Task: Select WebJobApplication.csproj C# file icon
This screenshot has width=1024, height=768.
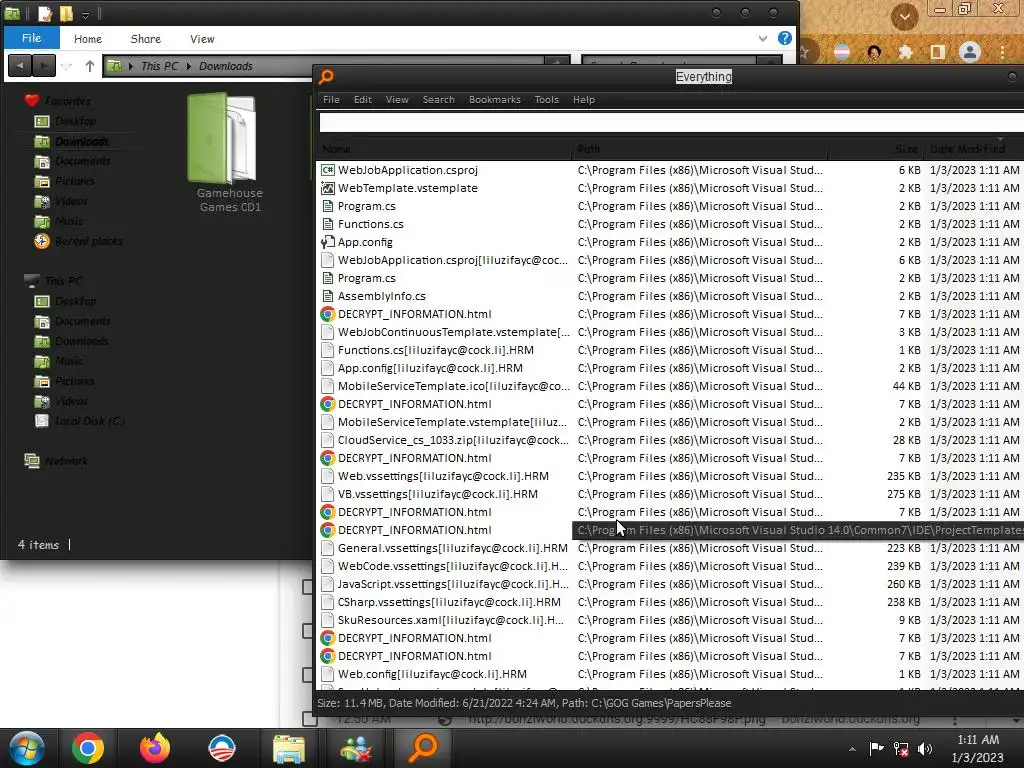Action: point(328,170)
